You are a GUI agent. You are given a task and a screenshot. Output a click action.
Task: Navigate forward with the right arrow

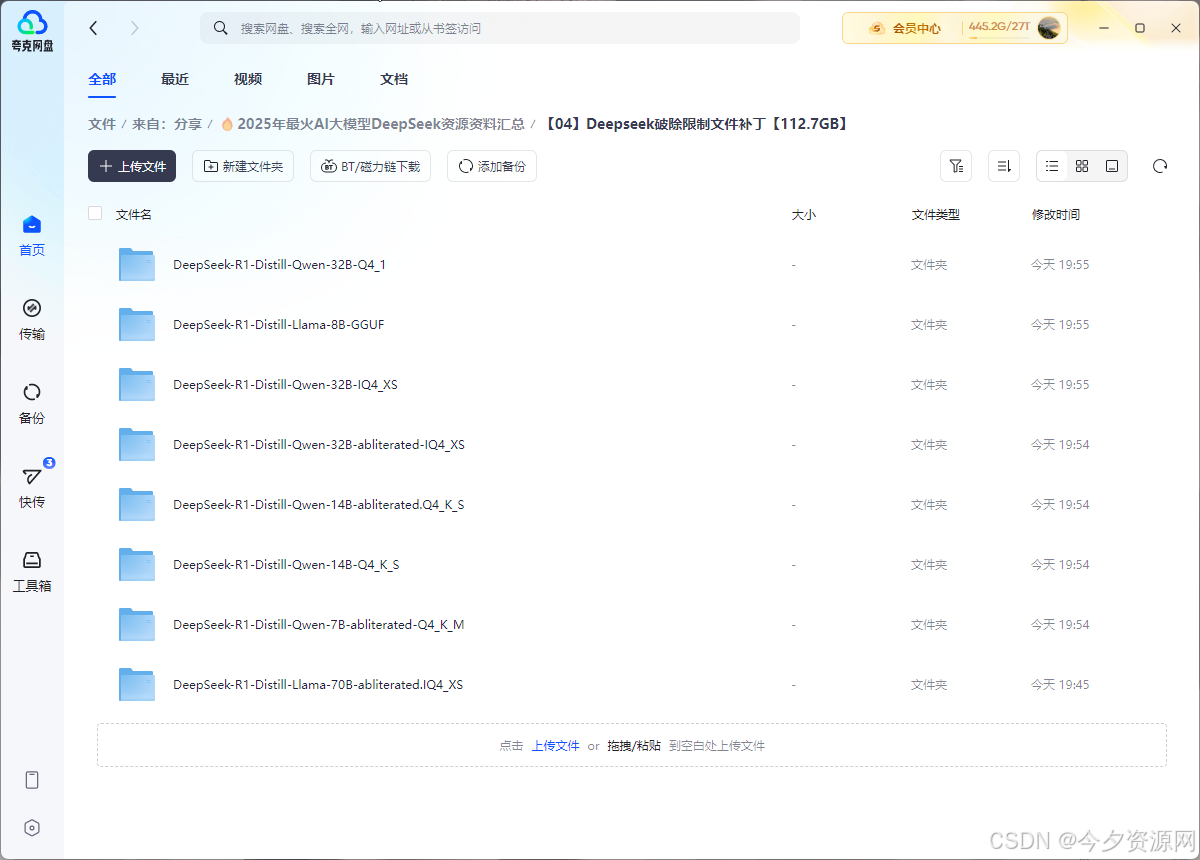(135, 28)
